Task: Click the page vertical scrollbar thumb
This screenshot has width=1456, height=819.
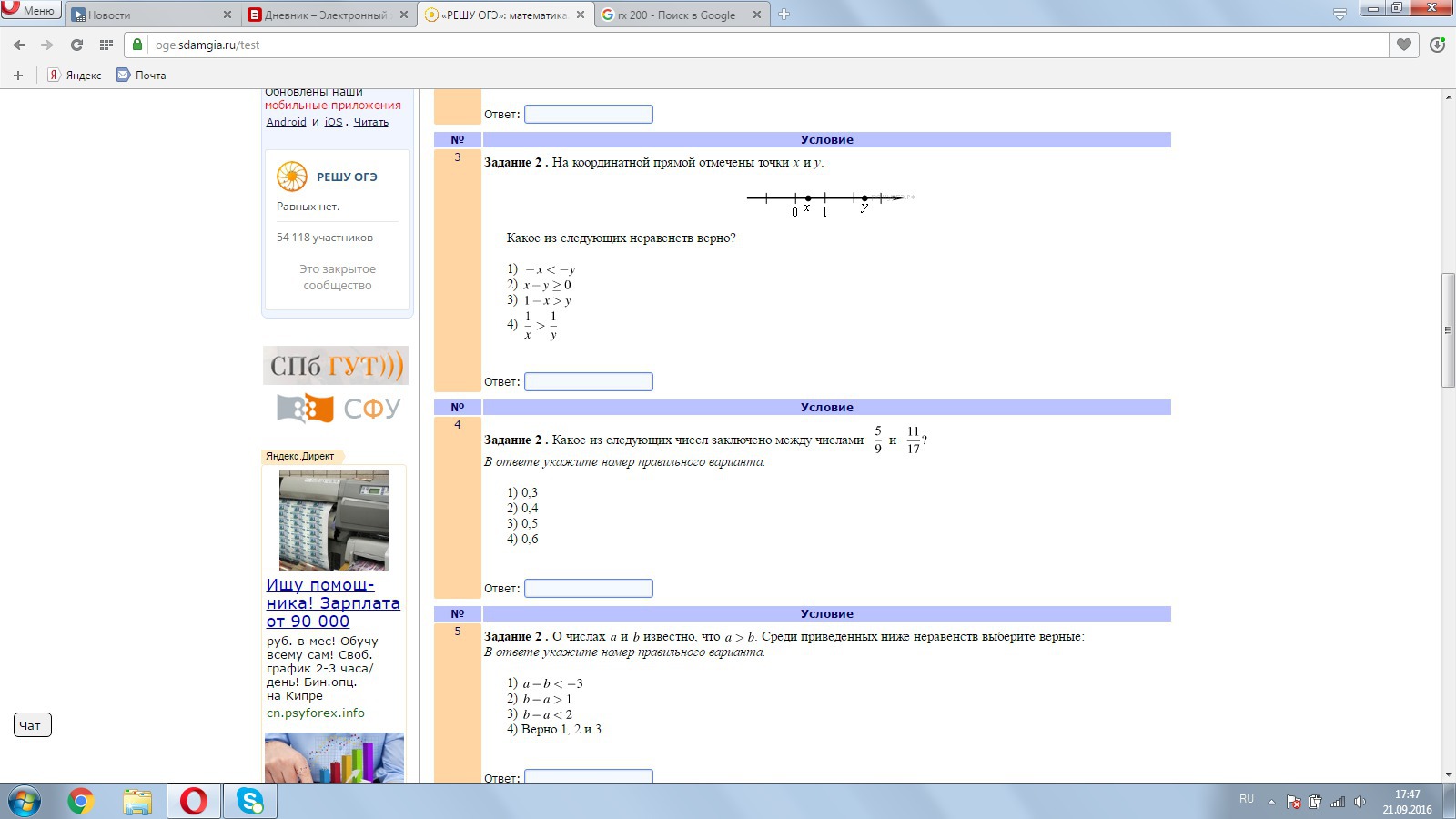Action: point(1448,329)
